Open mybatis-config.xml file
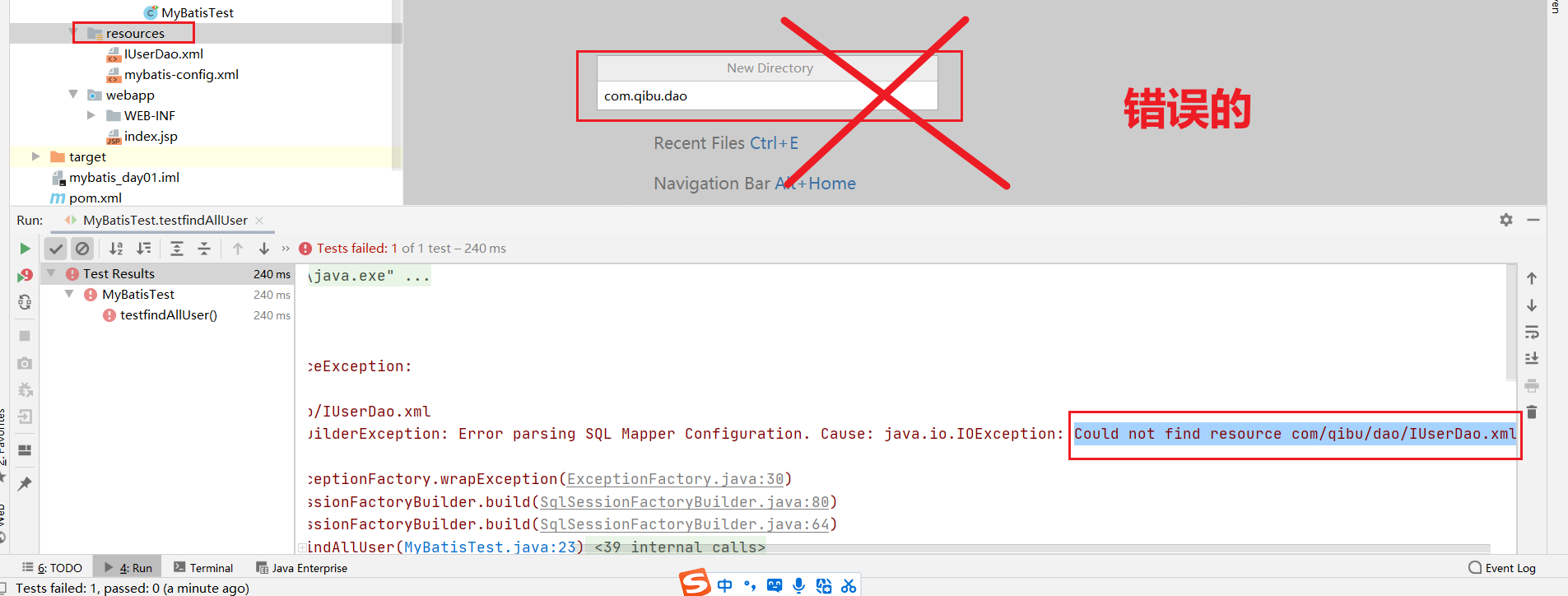1568x596 pixels. pos(181,74)
